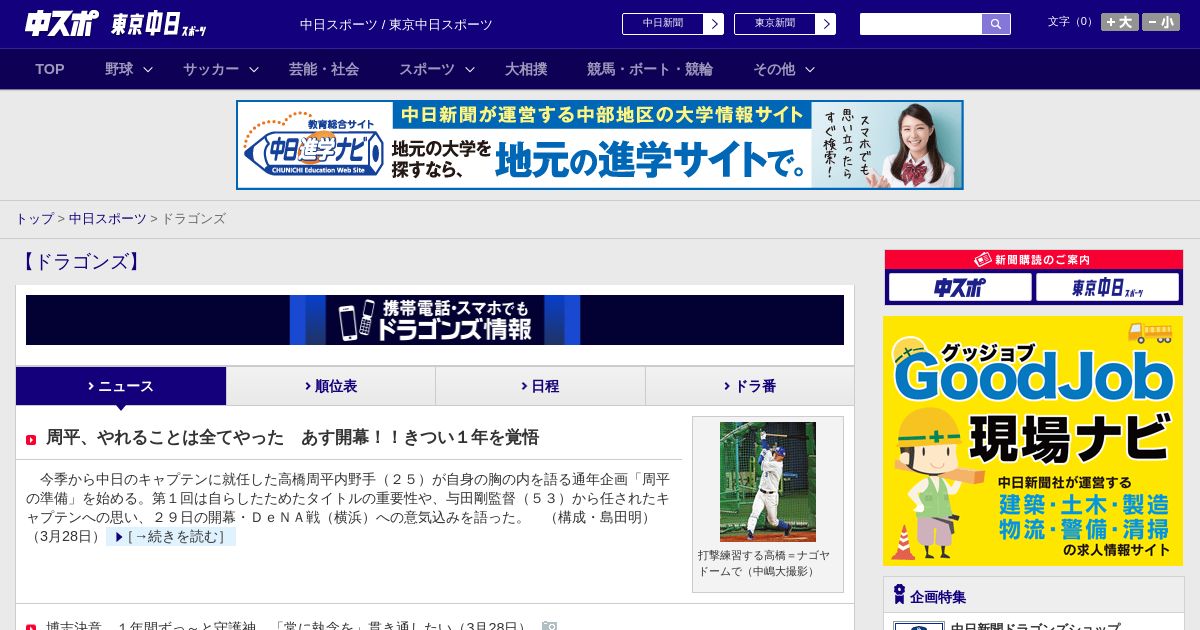Click the Tokyo Chunichi Sports logo
Screen dimensions: 1200x630
coord(159,24)
